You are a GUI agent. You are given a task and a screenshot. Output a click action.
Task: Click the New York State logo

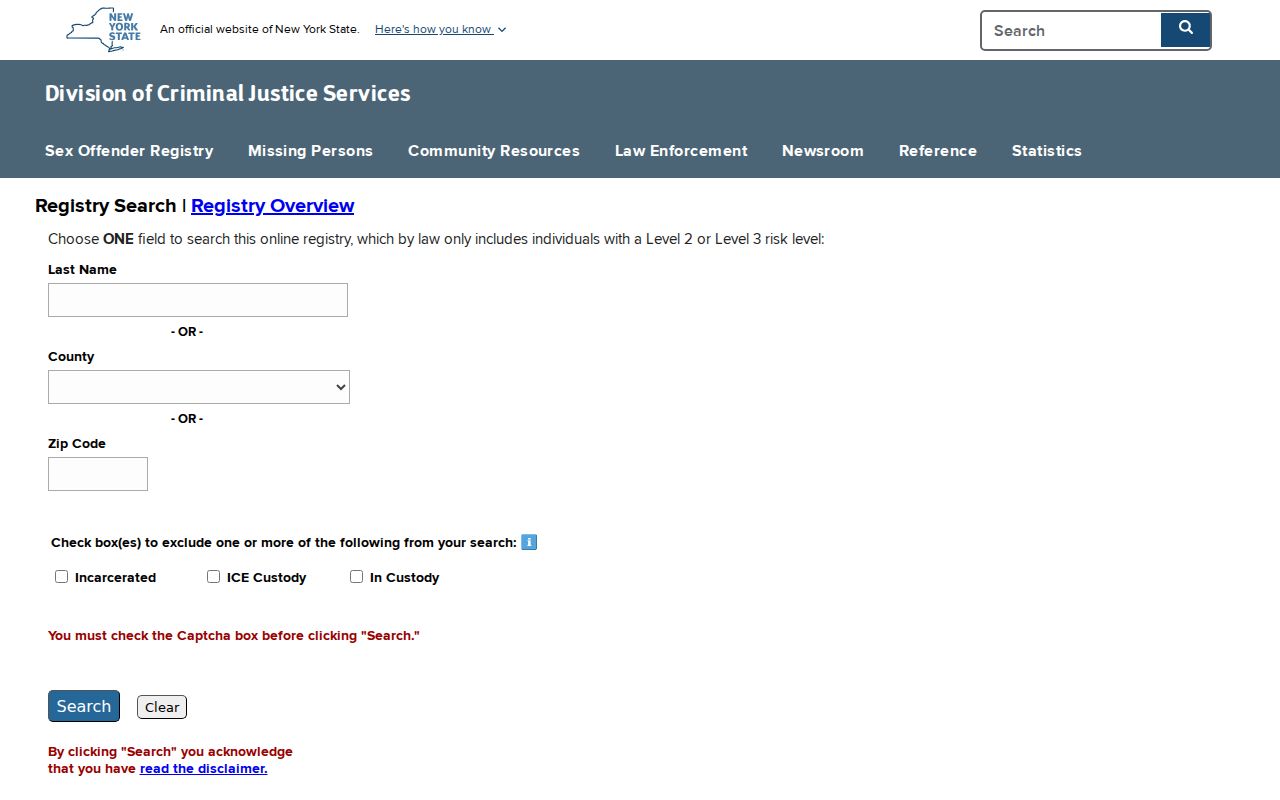(x=104, y=29)
